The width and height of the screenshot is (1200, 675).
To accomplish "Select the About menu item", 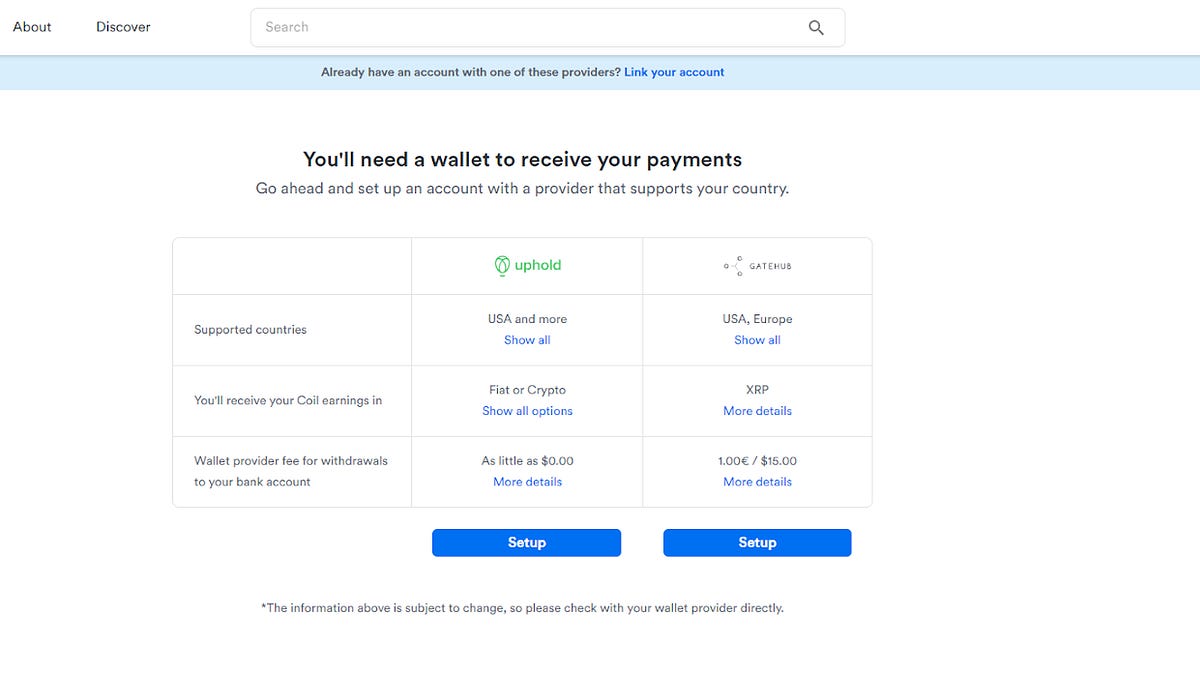I will (31, 27).
